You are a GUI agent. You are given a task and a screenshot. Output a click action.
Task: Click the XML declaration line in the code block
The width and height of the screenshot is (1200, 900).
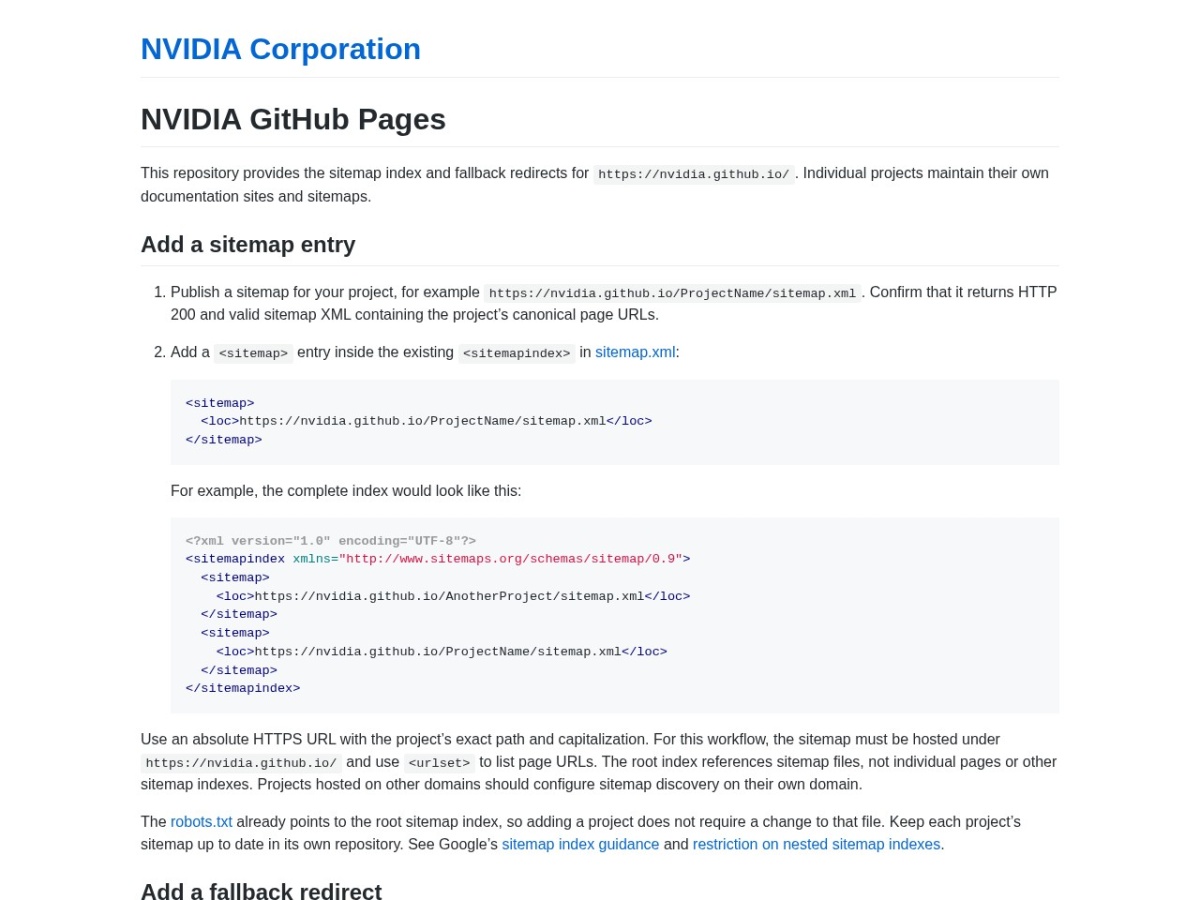point(331,541)
